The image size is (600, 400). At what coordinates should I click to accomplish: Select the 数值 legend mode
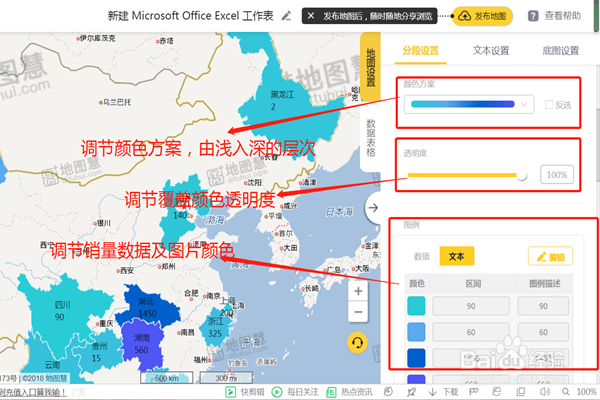pyautogui.click(x=422, y=256)
